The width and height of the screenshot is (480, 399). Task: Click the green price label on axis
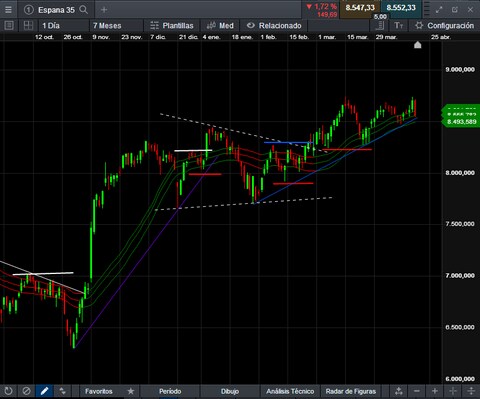pyautogui.click(x=461, y=116)
